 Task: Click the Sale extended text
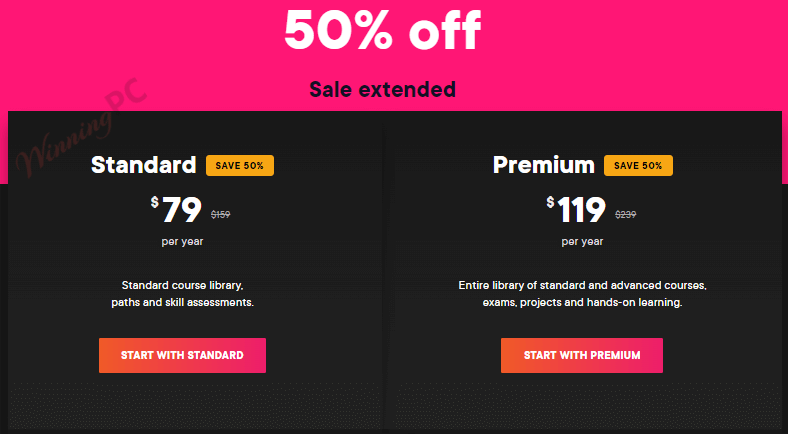point(382,89)
